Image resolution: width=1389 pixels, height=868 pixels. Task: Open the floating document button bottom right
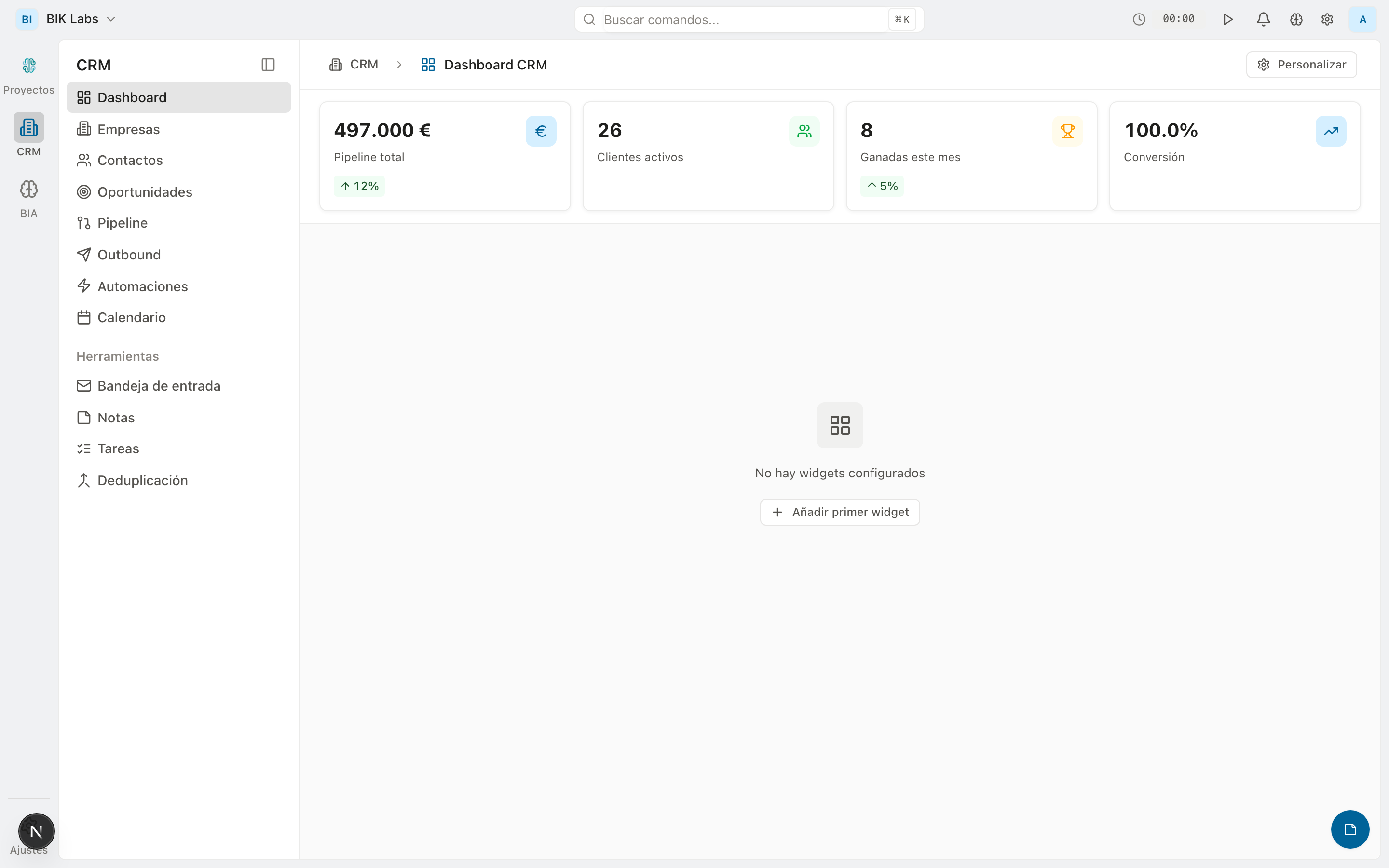pos(1349,828)
